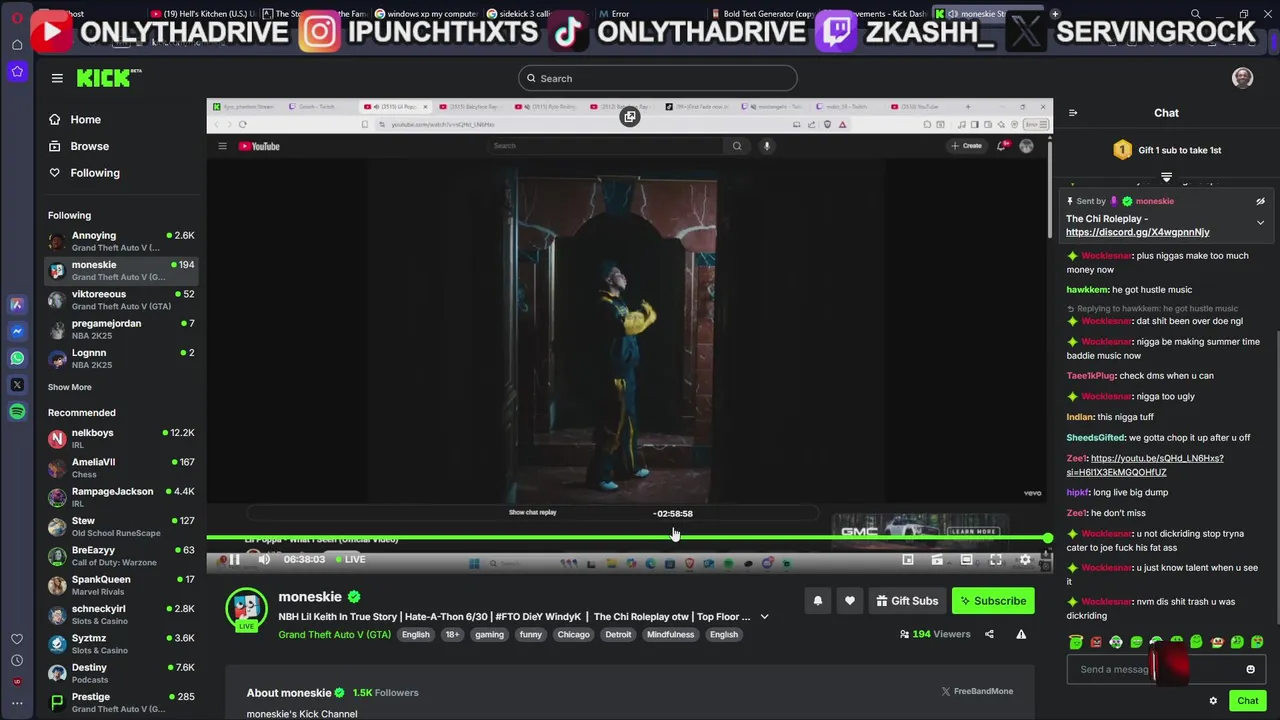The height and width of the screenshot is (720, 1280).
Task: Open Opera sidebar Spotify icon
Action: point(17,412)
